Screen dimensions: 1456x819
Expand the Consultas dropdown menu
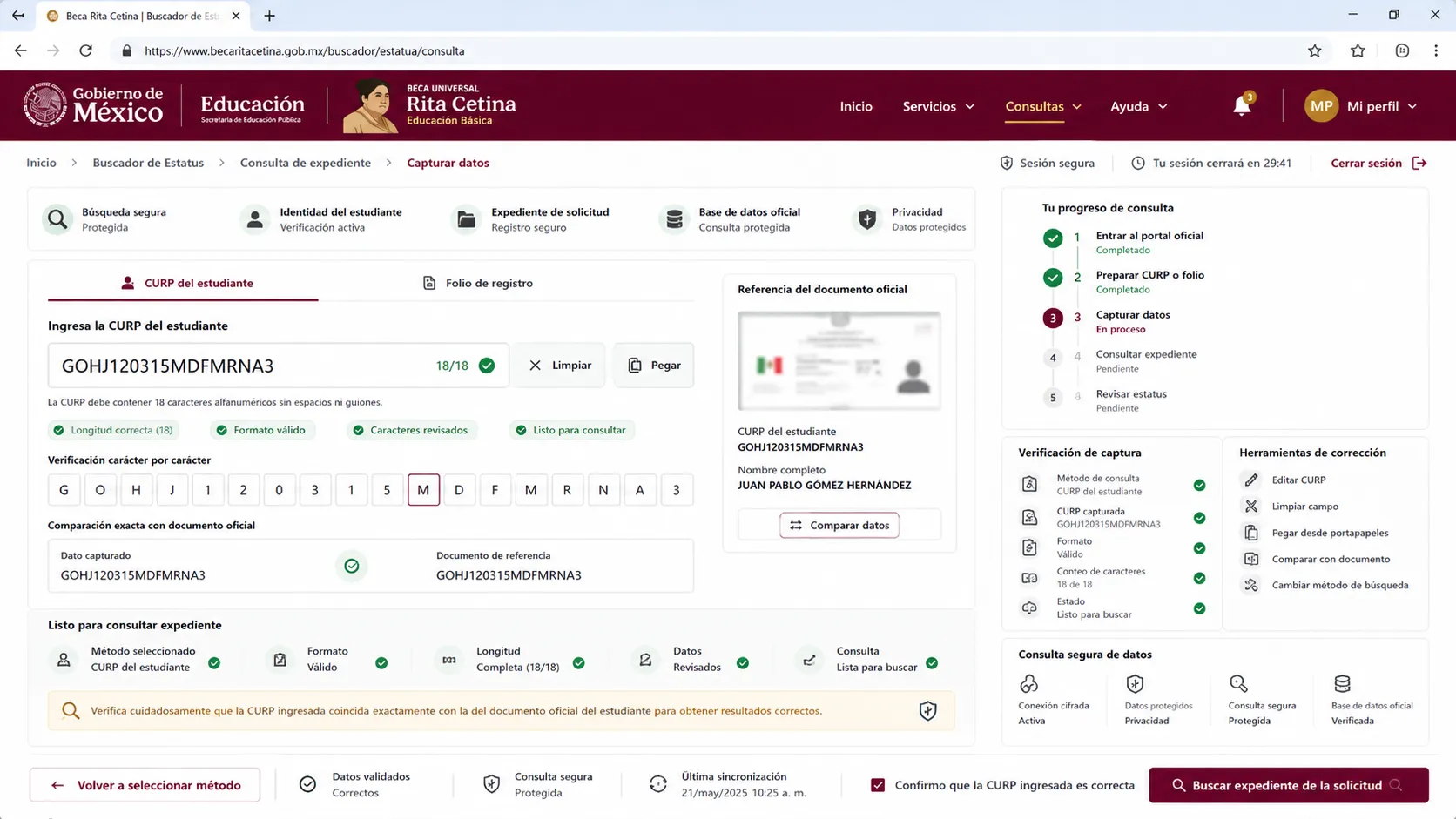(1043, 106)
